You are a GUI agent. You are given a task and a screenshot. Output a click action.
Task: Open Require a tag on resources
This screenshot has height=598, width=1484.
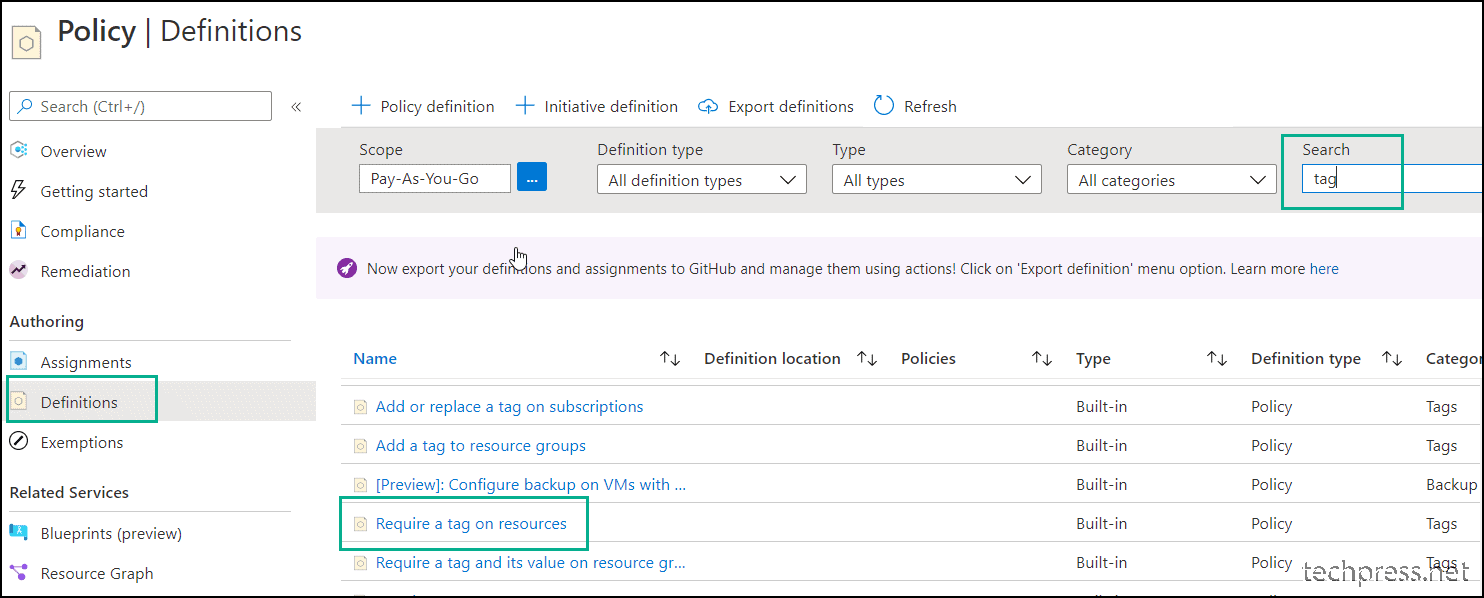pyautogui.click(x=471, y=523)
